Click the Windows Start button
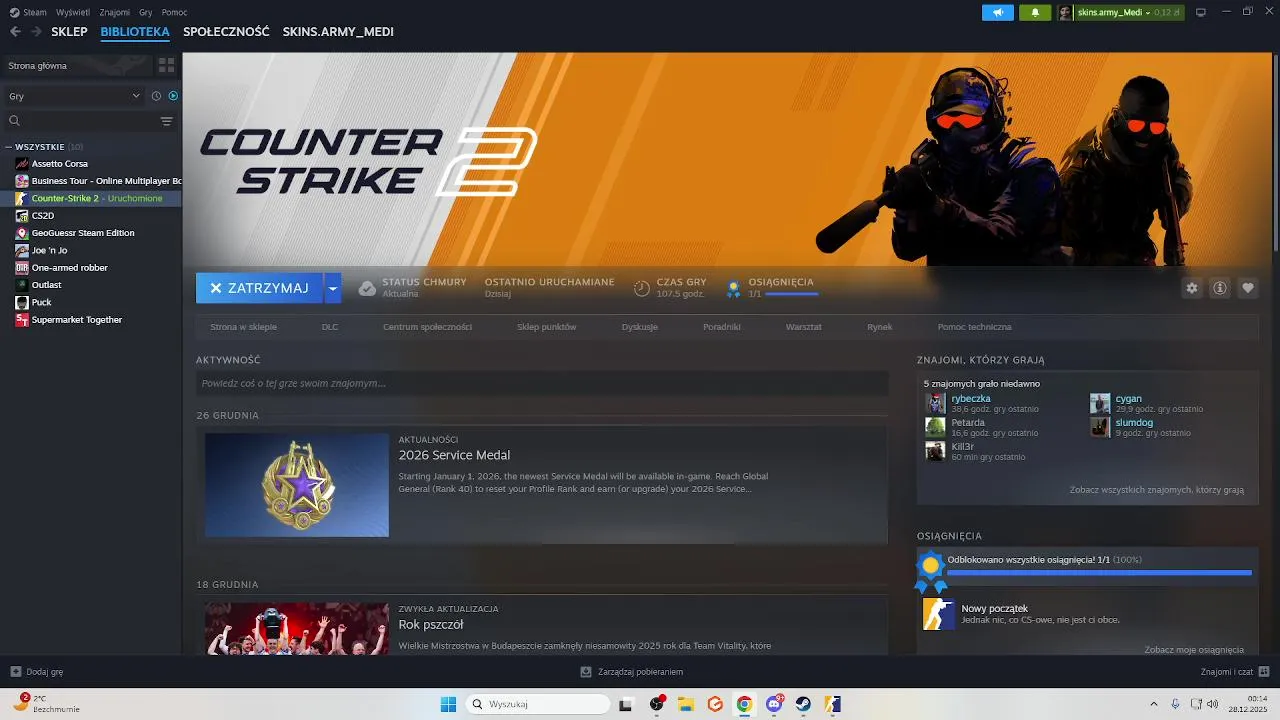The height and width of the screenshot is (720, 1280). tap(448, 704)
